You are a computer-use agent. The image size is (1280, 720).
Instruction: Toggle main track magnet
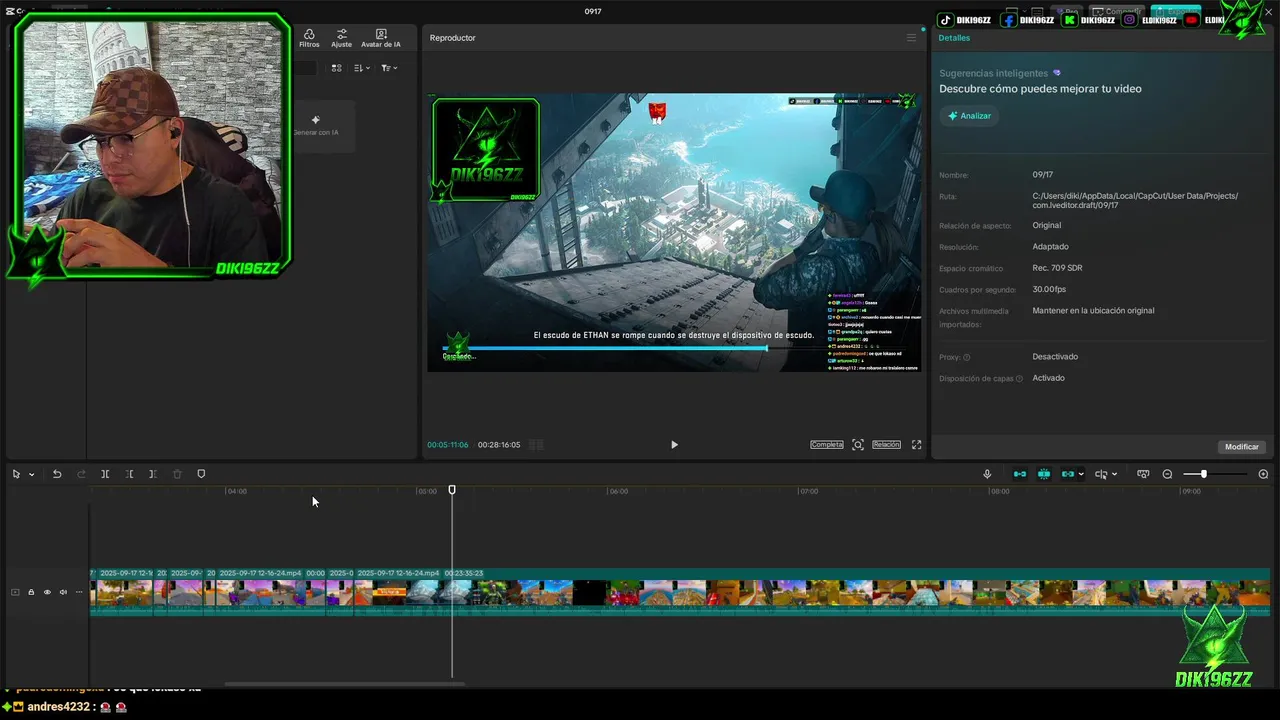[x=1020, y=474]
